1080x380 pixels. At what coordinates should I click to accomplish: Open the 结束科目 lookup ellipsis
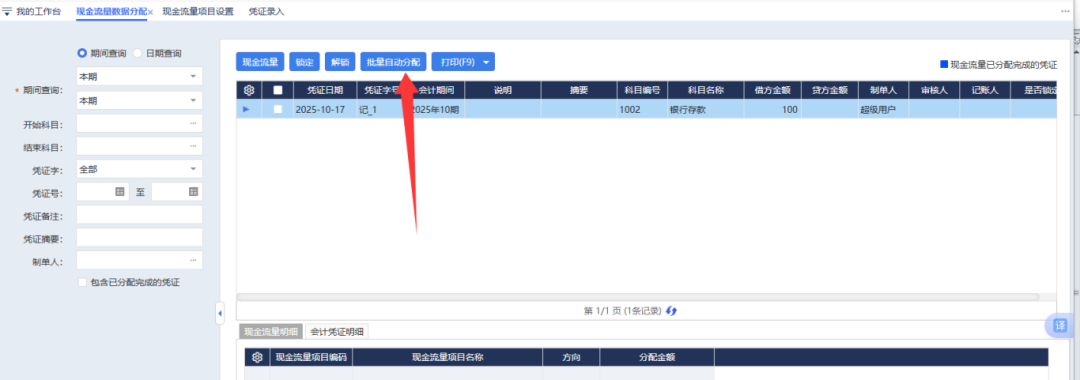pyautogui.click(x=193, y=147)
